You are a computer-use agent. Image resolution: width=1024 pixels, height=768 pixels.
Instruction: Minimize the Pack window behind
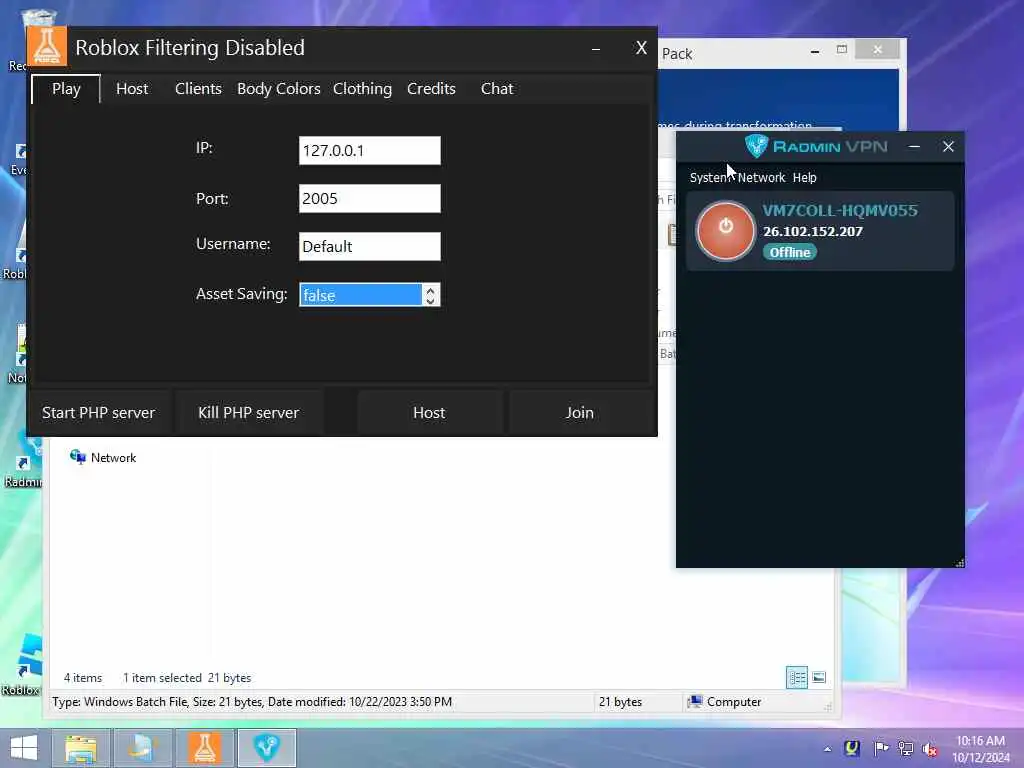tap(815, 51)
